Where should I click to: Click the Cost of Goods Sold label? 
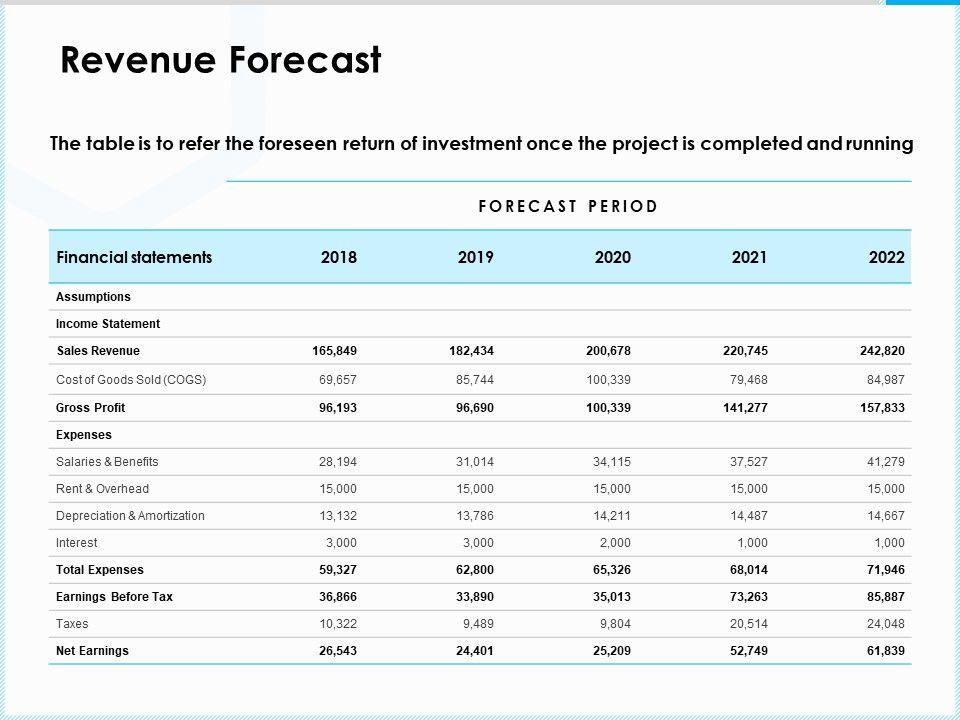(x=131, y=380)
